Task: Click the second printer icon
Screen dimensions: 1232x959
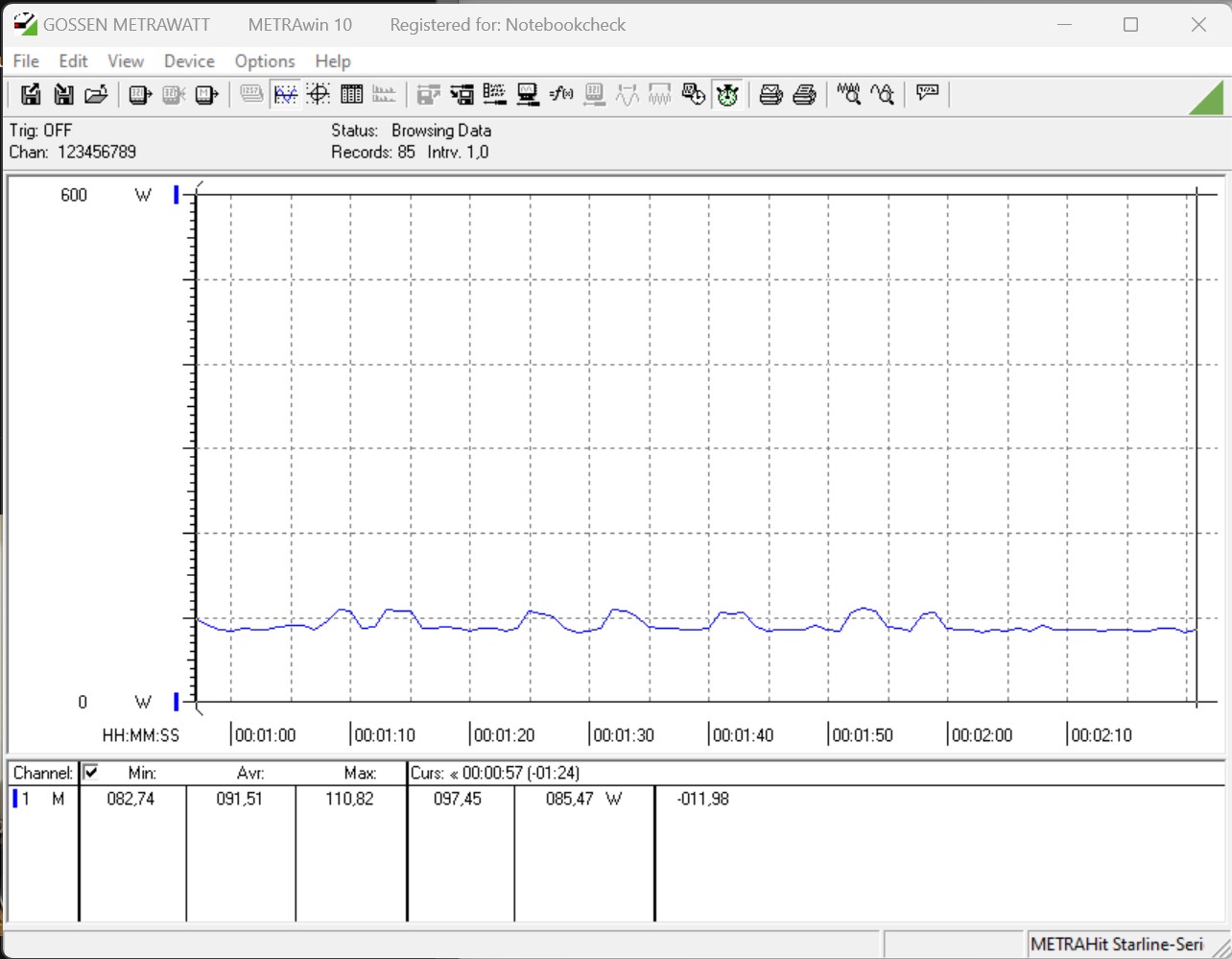Action: [805, 94]
